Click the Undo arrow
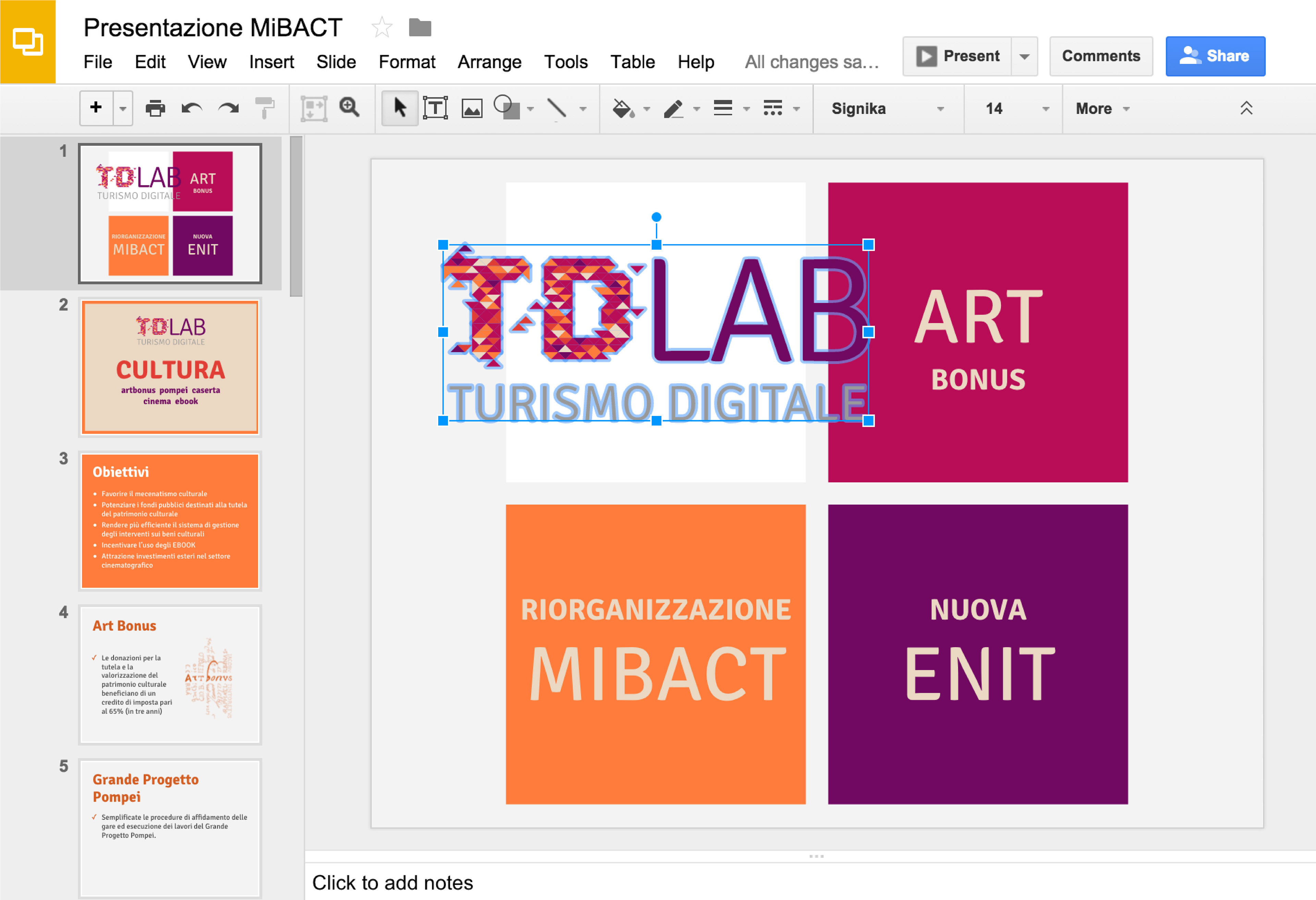The height and width of the screenshot is (900, 1316). (191, 108)
